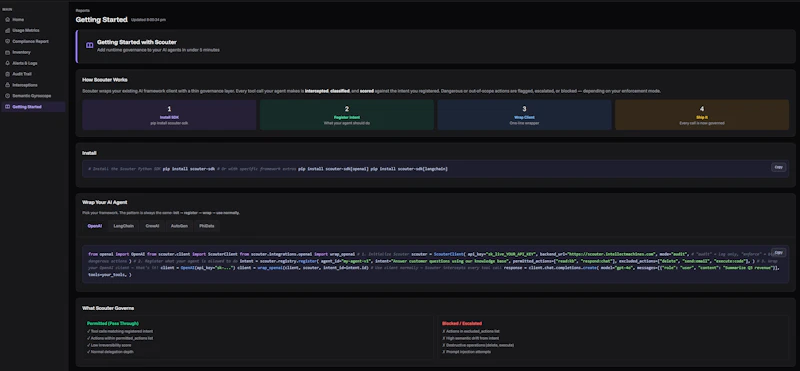Click step 2 Register Intent card
The height and width of the screenshot is (371, 800).
point(347,115)
